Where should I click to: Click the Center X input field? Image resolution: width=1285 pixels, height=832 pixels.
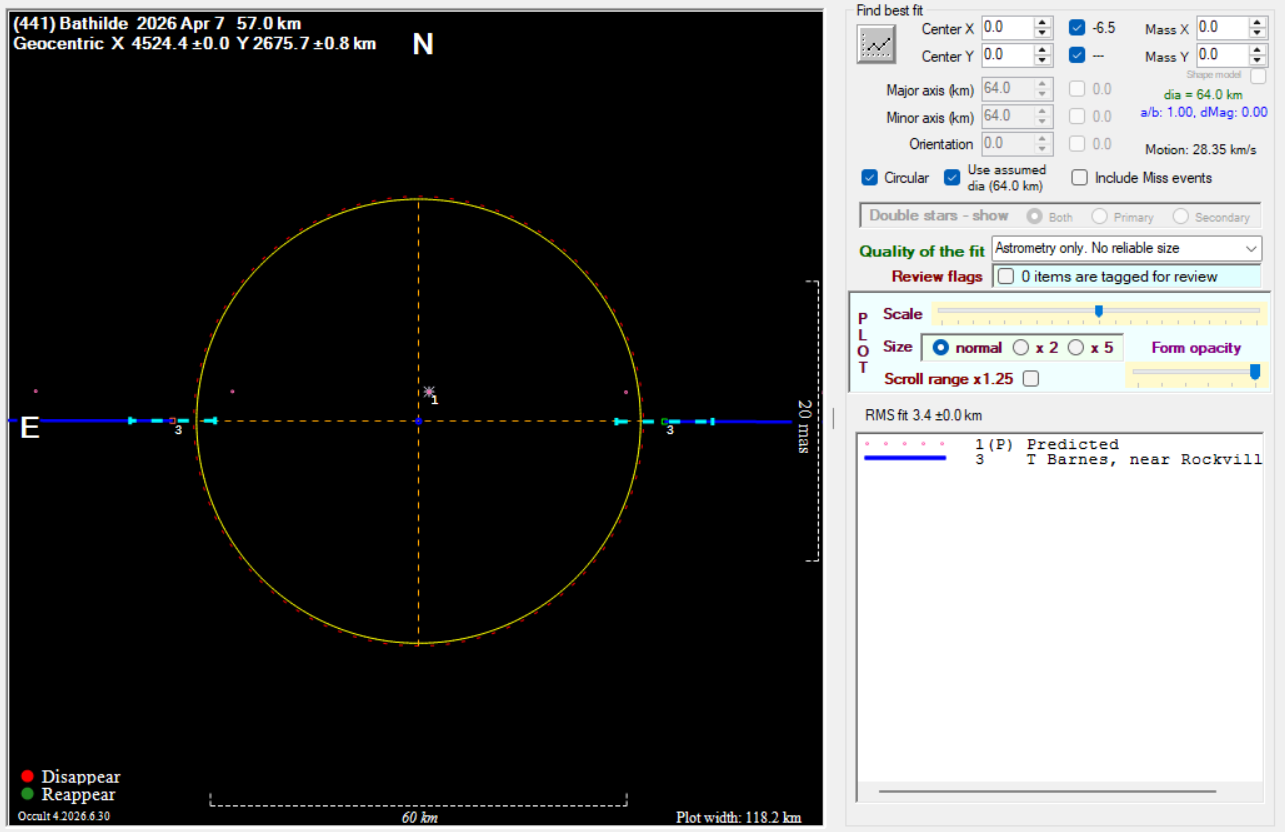point(1007,28)
